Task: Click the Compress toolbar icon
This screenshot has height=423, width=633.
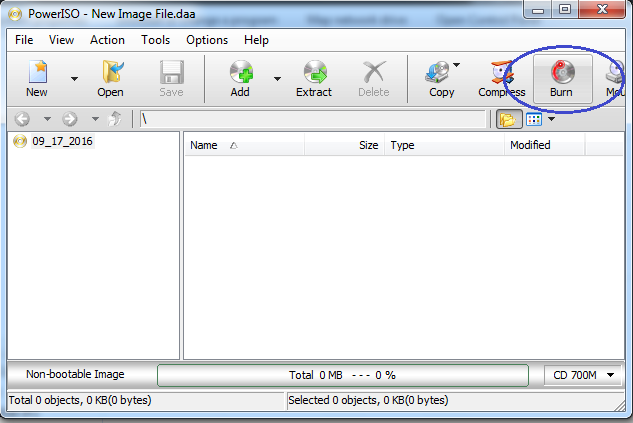Action: pos(502,73)
